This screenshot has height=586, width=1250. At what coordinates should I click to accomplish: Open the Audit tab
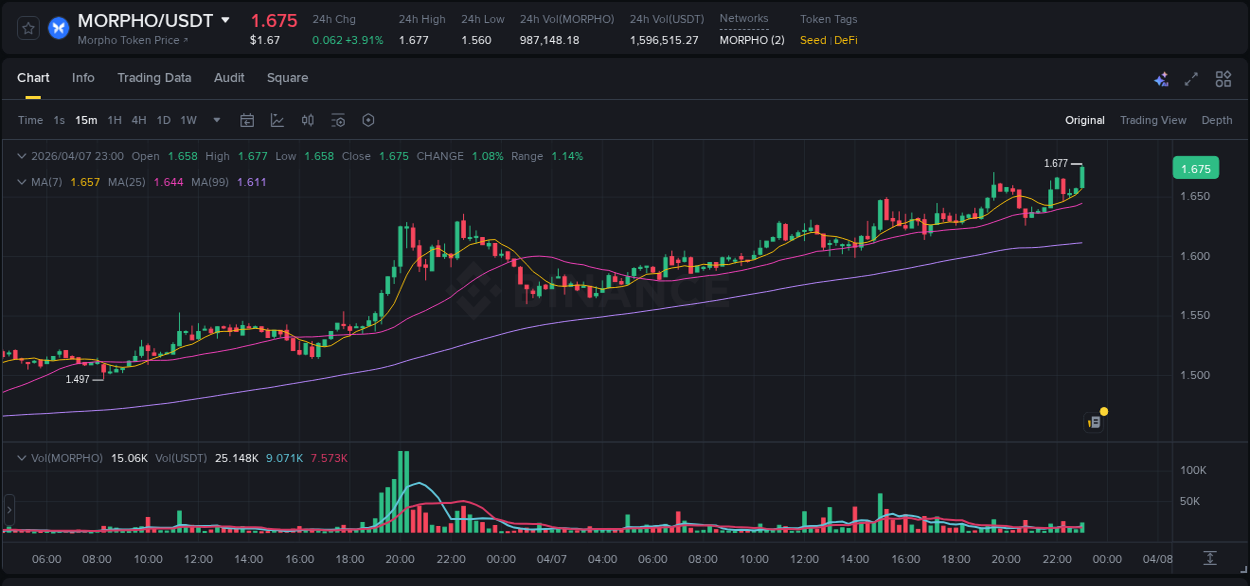tap(229, 78)
